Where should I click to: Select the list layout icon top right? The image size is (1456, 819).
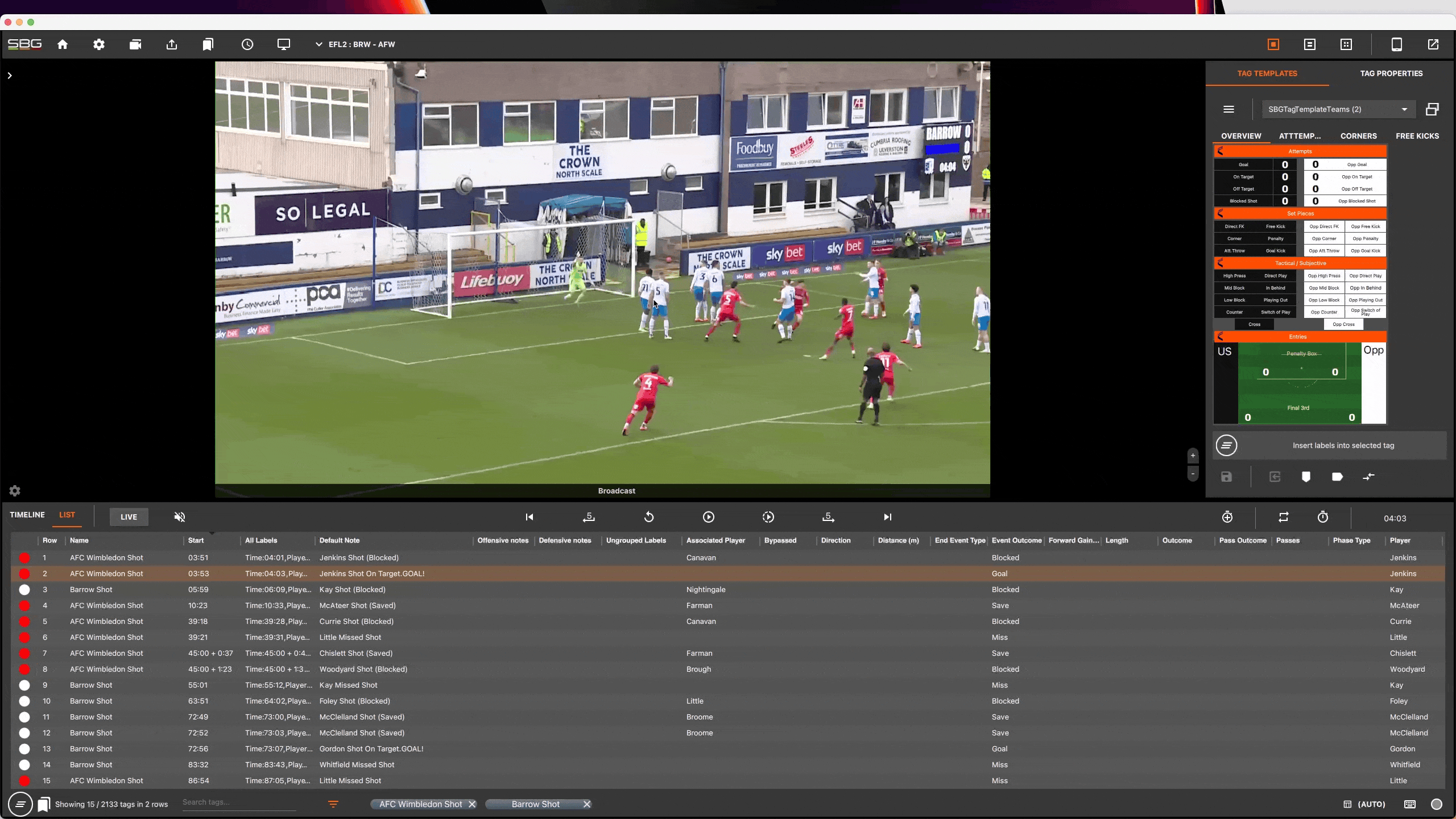pyautogui.click(x=1310, y=44)
